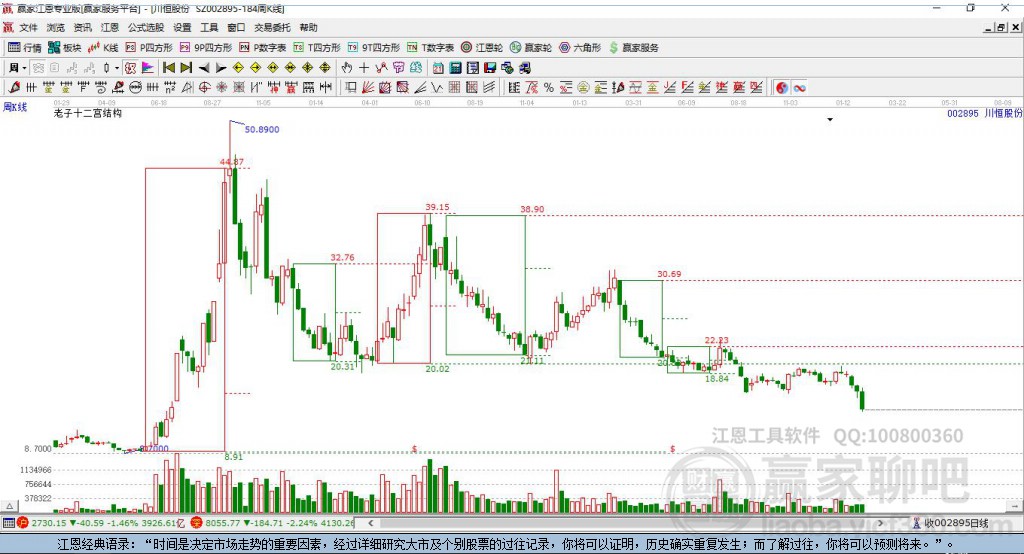This screenshot has height=554, width=1024.
Task: Open the 江恩轮 Gann wheel
Action: pos(482,48)
